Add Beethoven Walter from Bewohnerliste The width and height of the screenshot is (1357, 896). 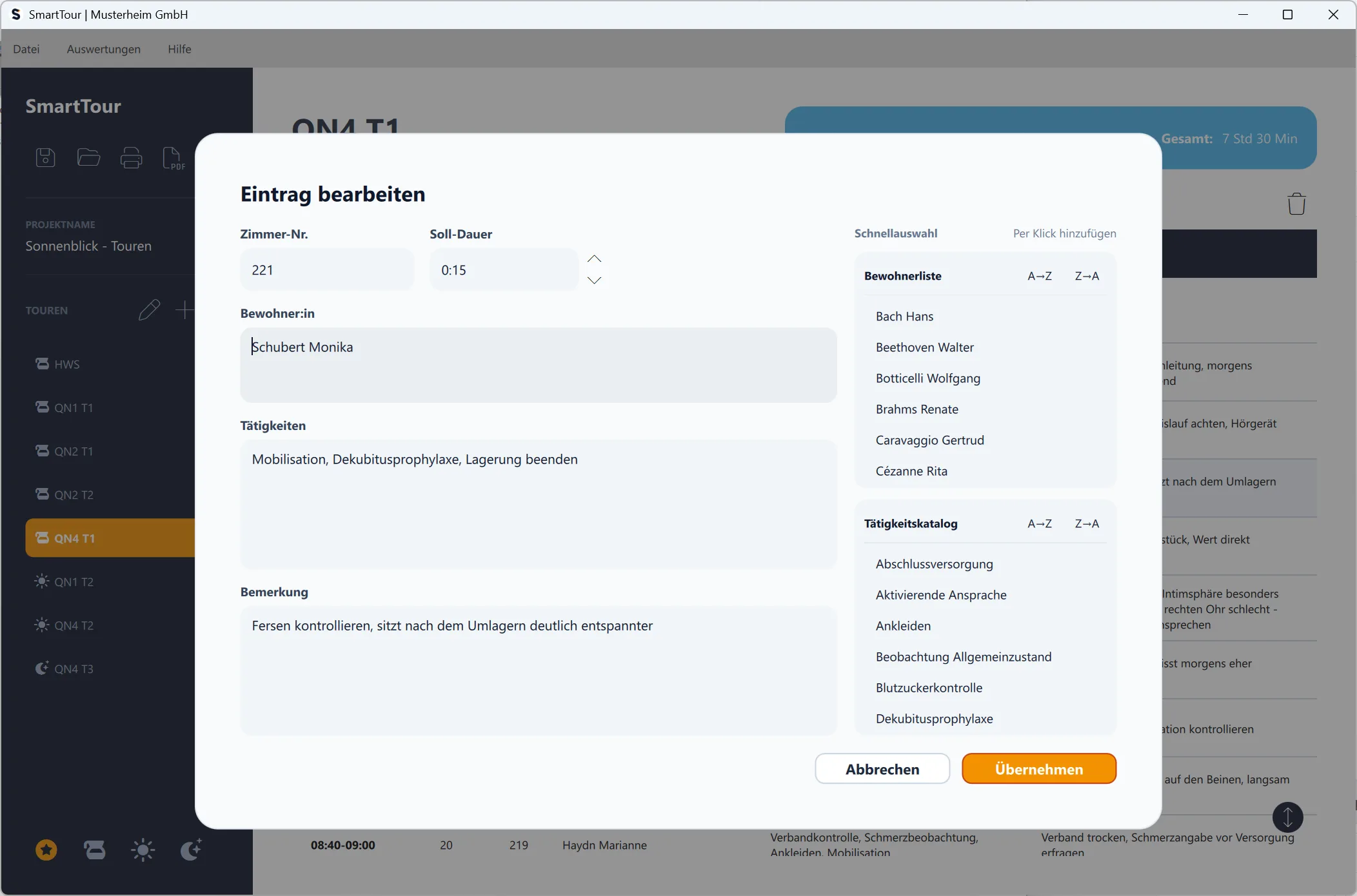pyautogui.click(x=924, y=347)
